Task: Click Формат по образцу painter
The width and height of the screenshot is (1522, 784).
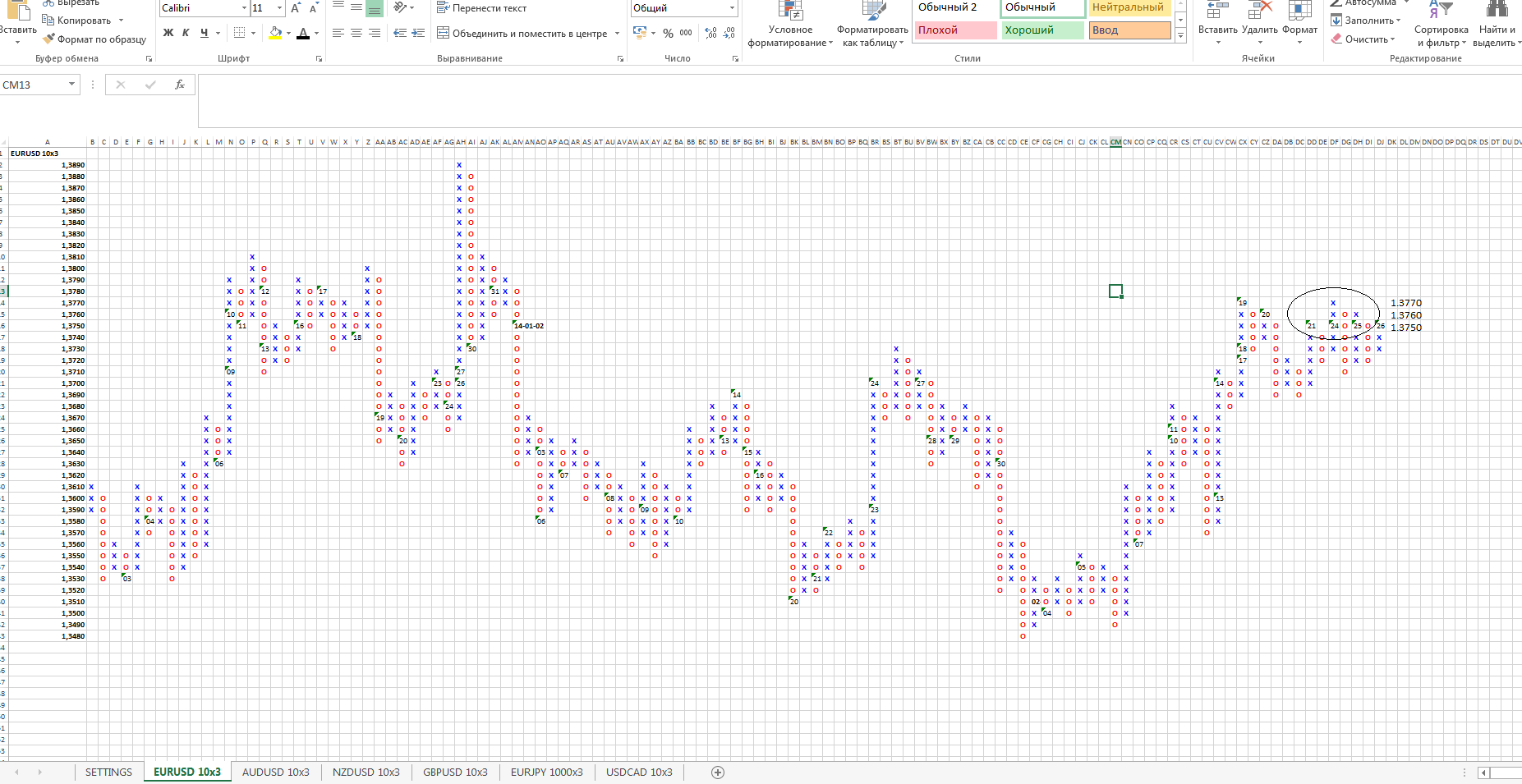Action: [94, 39]
